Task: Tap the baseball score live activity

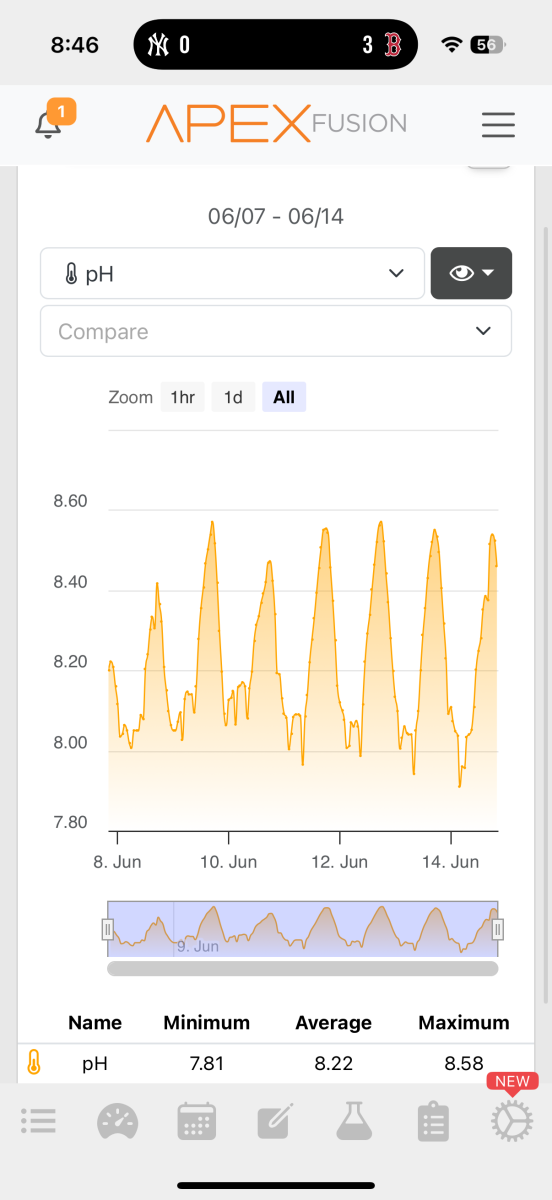Action: click(x=275, y=44)
